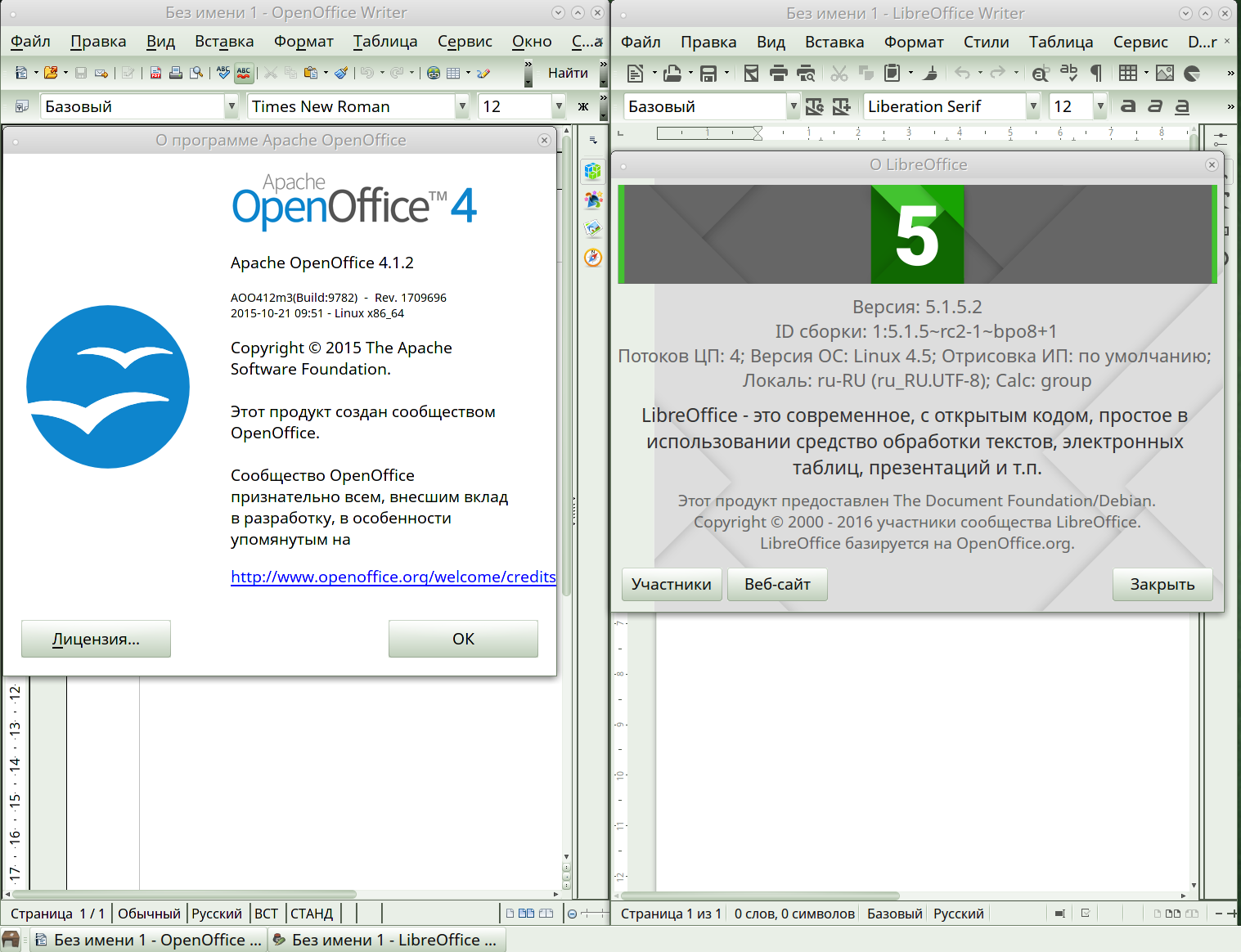This screenshot has width=1241, height=952.
Task: Click Insert Chart icon in LibreOffice toolbar
Action: (1192, 74)
